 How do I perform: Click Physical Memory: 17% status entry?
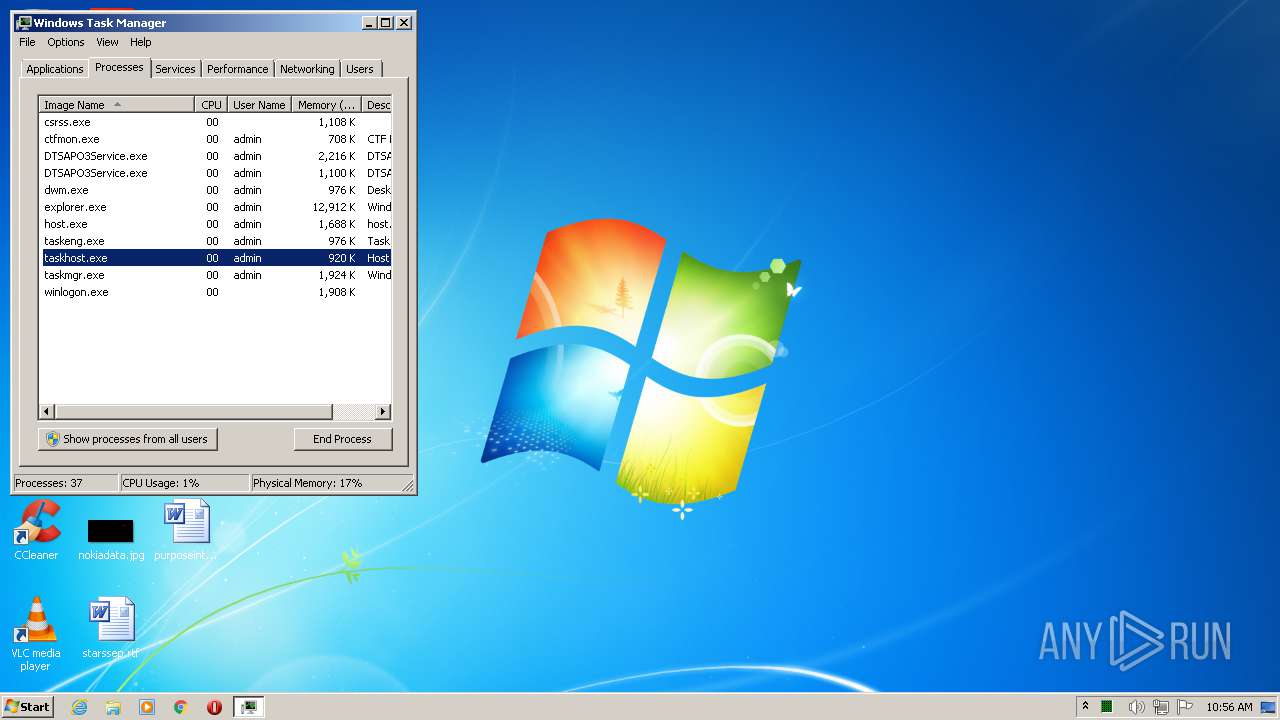325,483
